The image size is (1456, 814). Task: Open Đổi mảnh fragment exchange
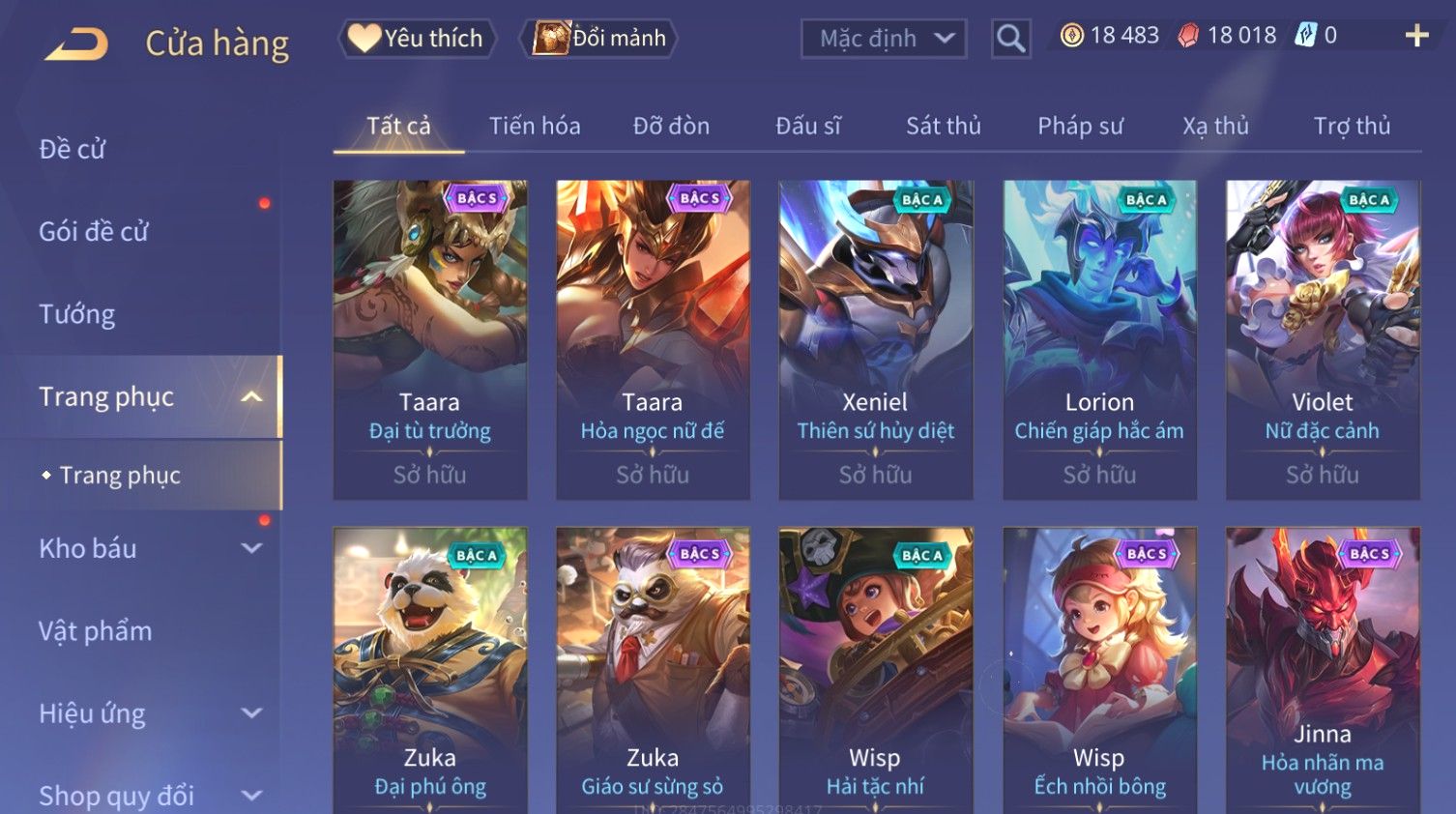598,38
